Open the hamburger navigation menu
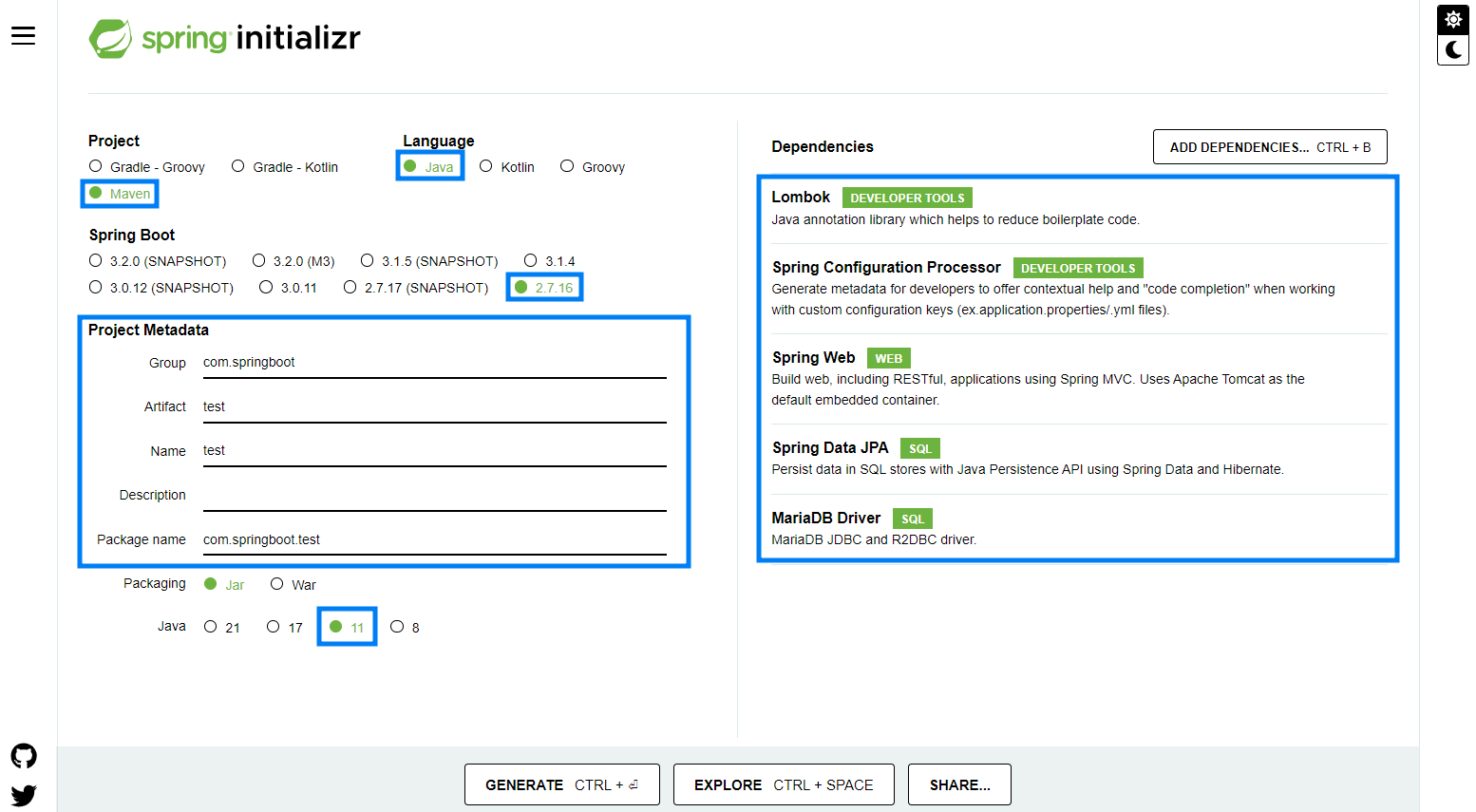Viewport: 1476px width, 812px height. [x=24, y=36]
